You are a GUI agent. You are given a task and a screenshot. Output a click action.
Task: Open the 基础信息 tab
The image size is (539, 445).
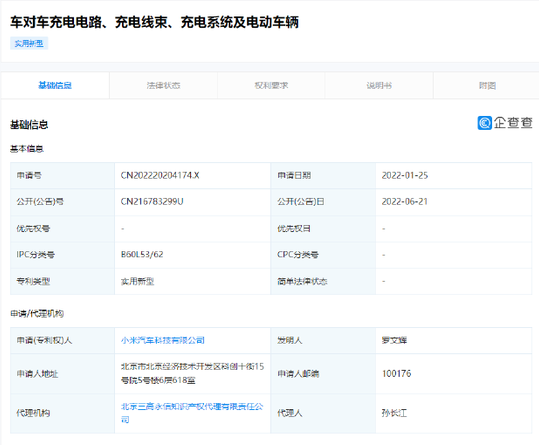click(55, 85)
